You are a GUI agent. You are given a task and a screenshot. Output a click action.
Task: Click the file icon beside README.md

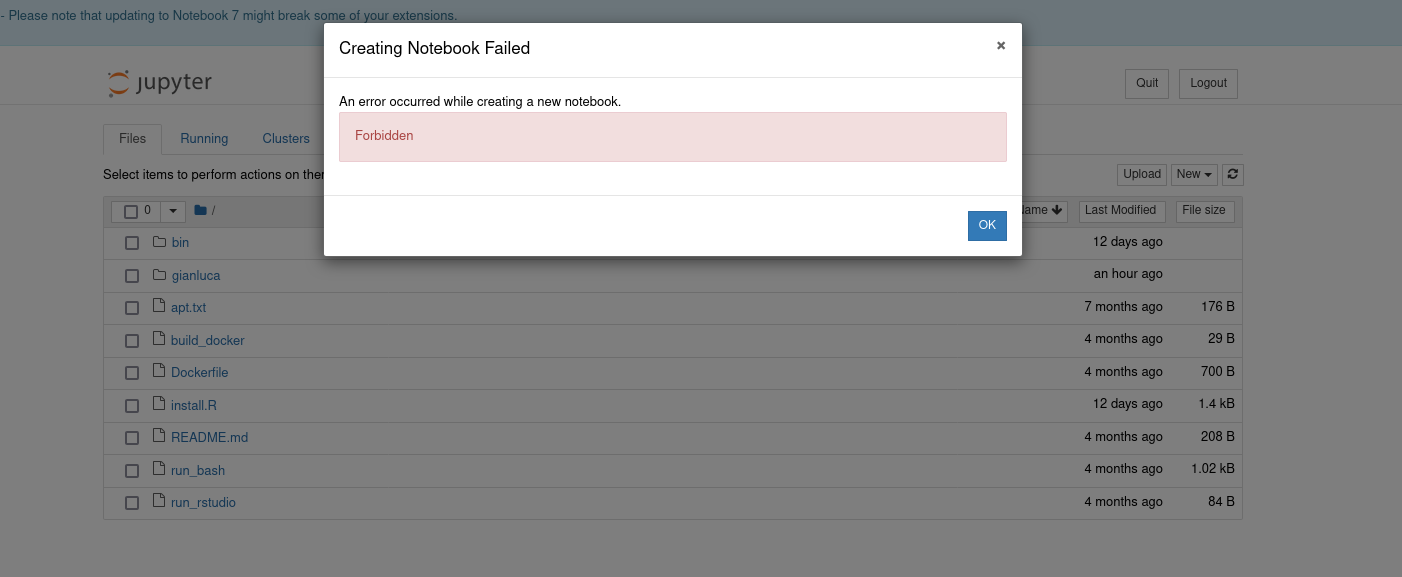(x=158, y=436)
